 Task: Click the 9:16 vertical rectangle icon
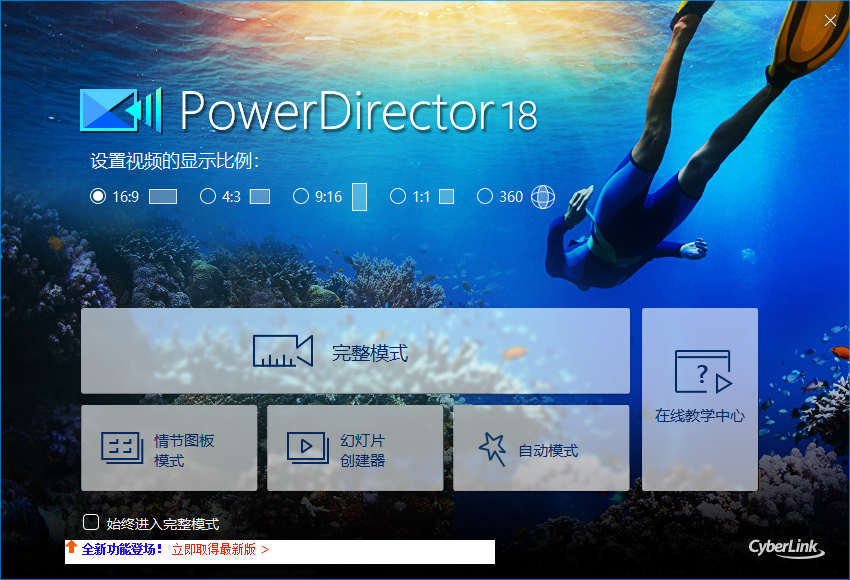[359, 197]
